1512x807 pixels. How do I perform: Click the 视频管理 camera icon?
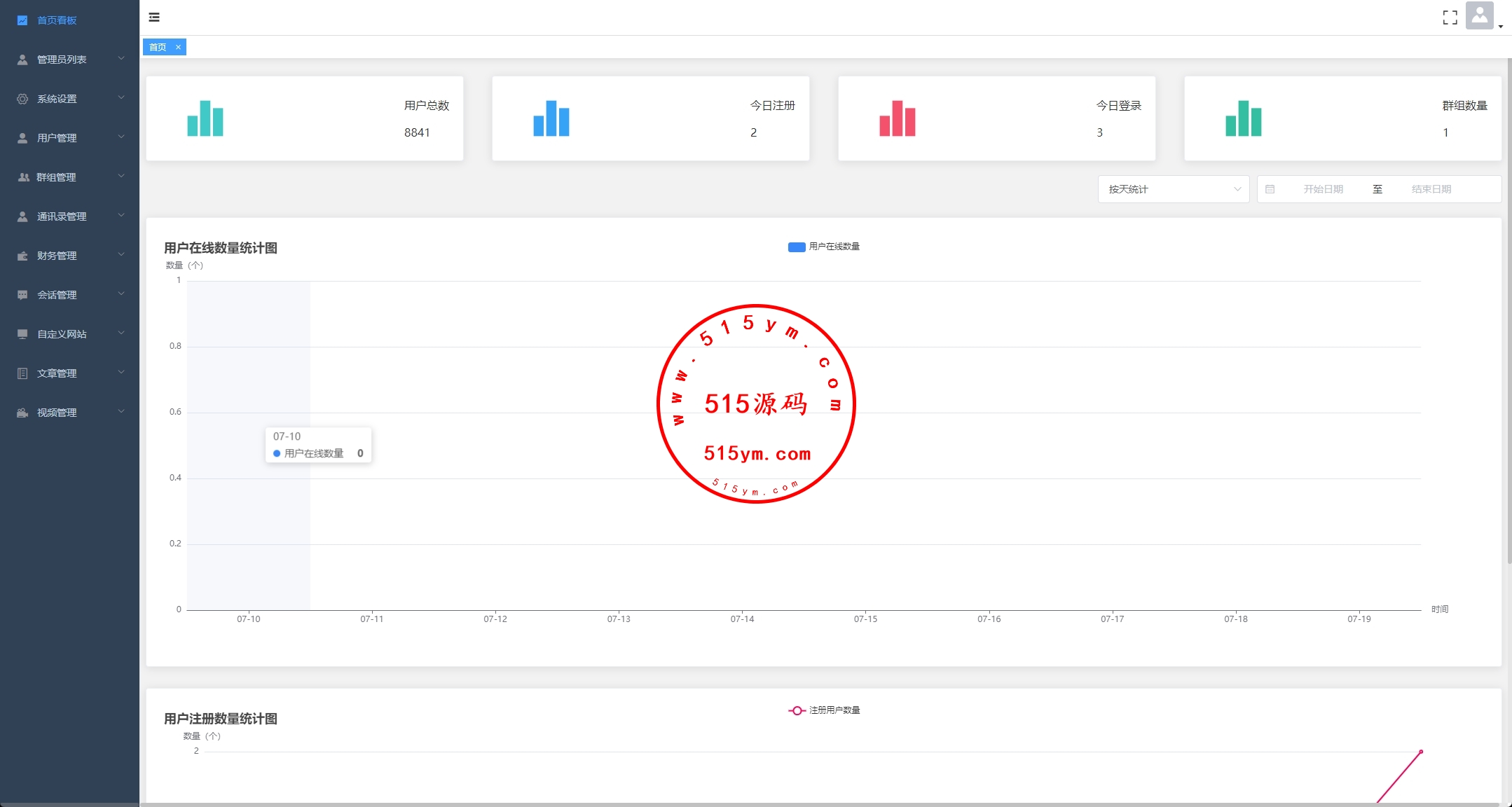(22, 413)
